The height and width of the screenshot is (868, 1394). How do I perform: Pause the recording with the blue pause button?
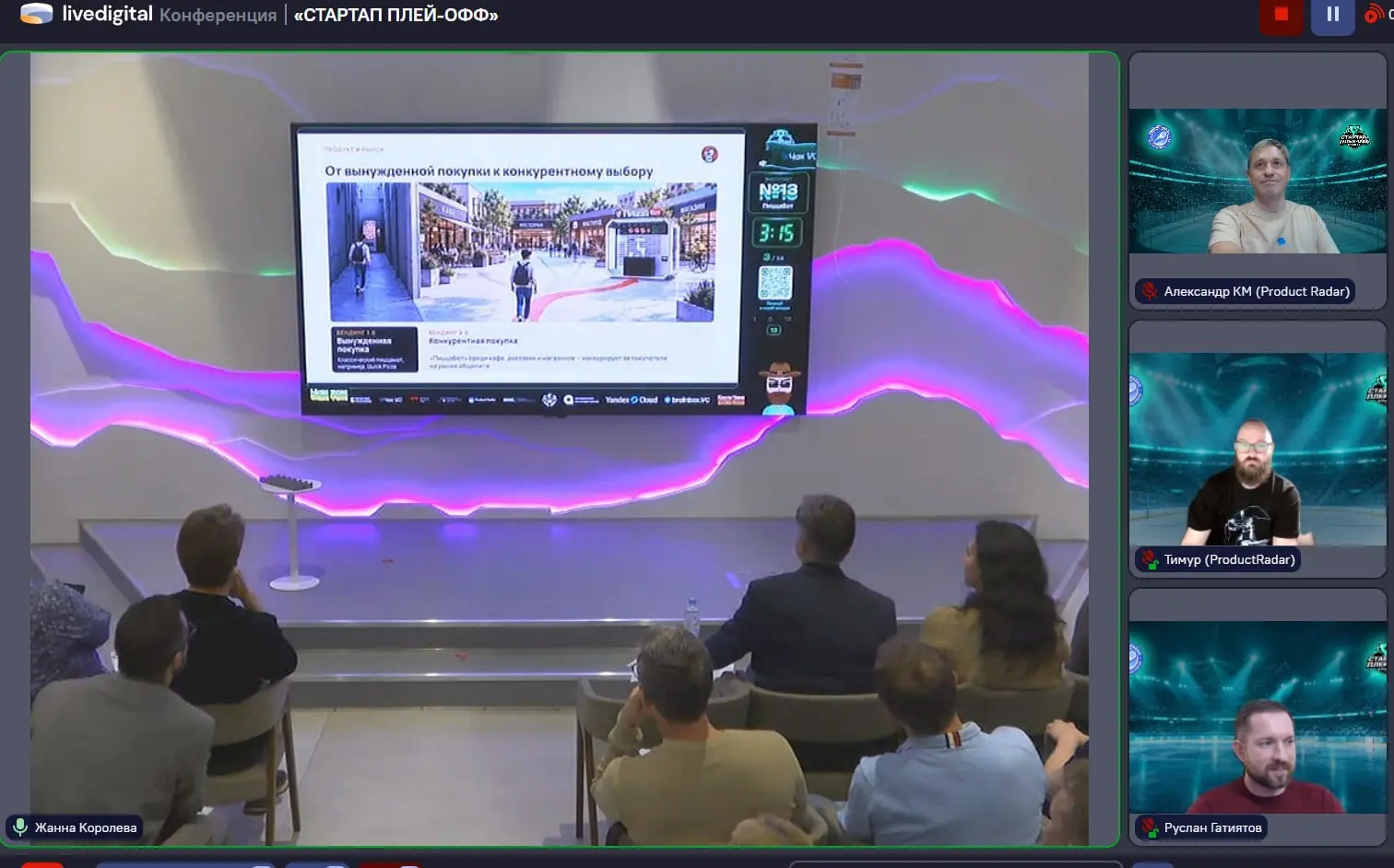coord(1332,15)
